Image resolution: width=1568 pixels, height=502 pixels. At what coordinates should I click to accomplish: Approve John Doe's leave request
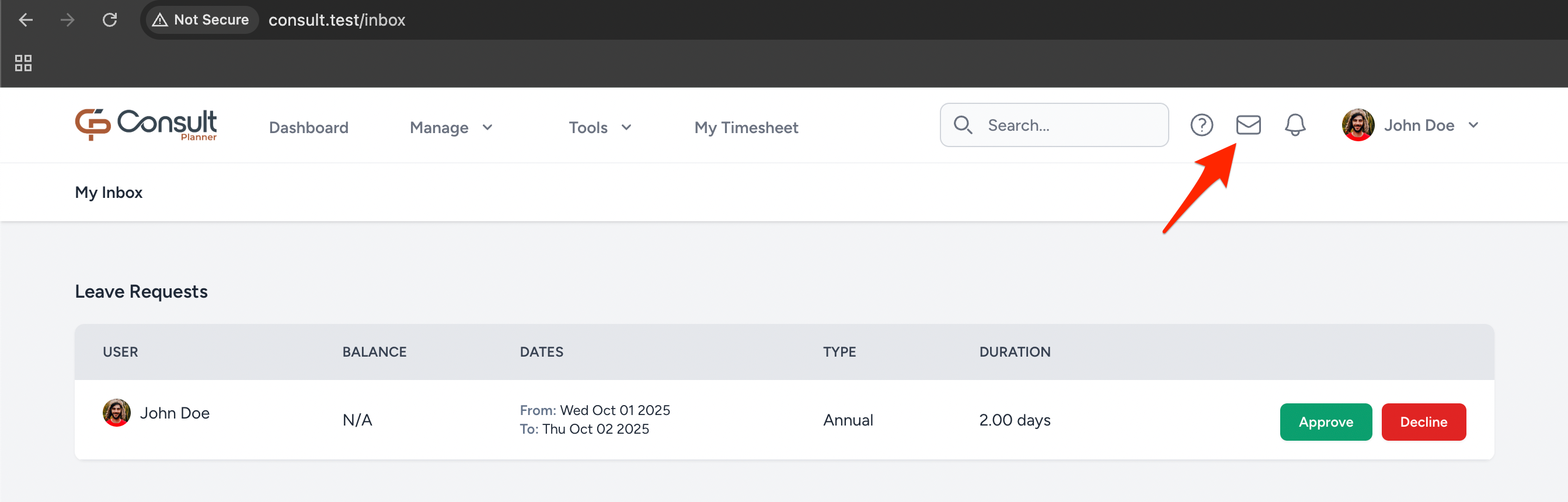[x=1325, y=421]
